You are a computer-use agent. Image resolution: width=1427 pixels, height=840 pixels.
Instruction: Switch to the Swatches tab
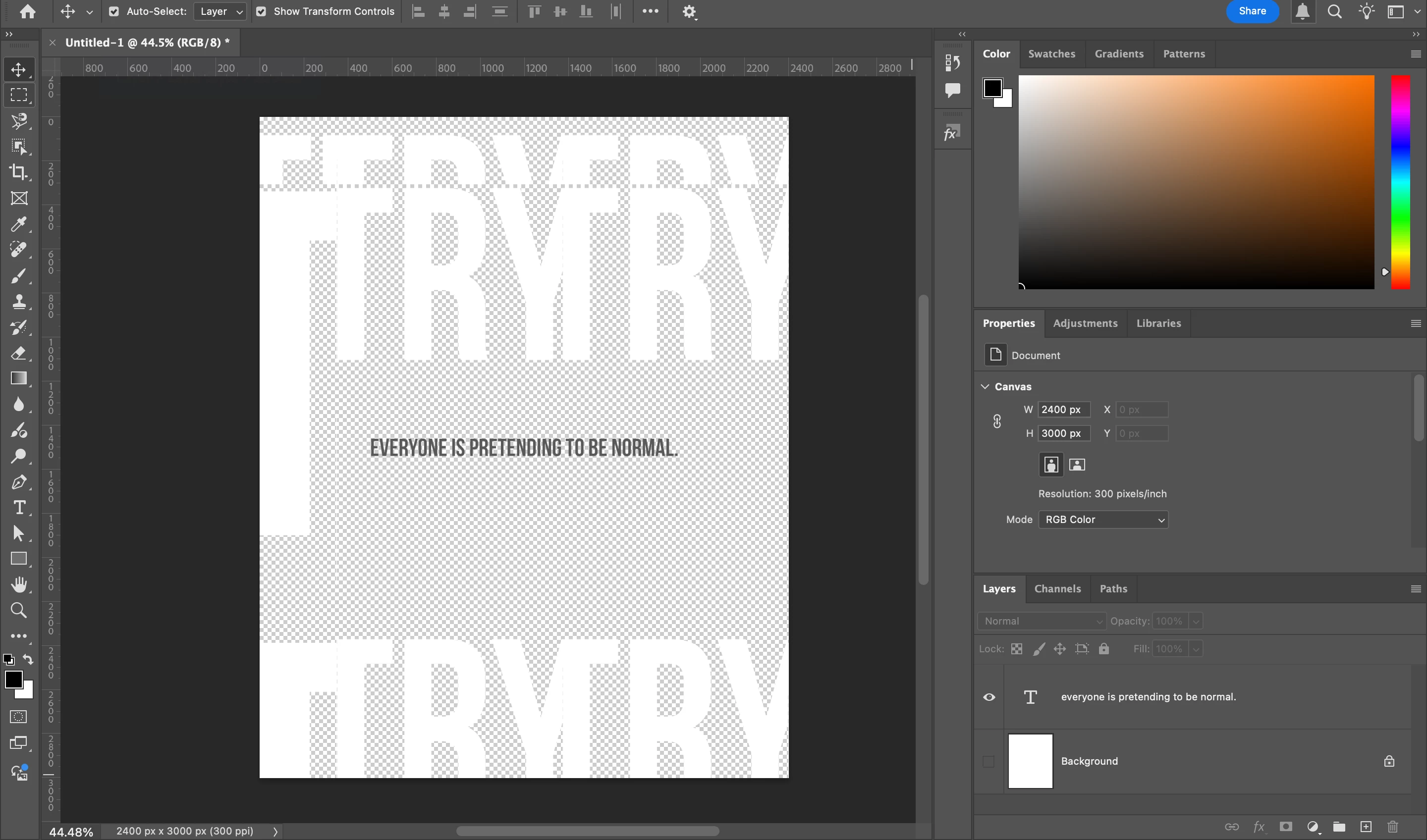(1051, 54)
